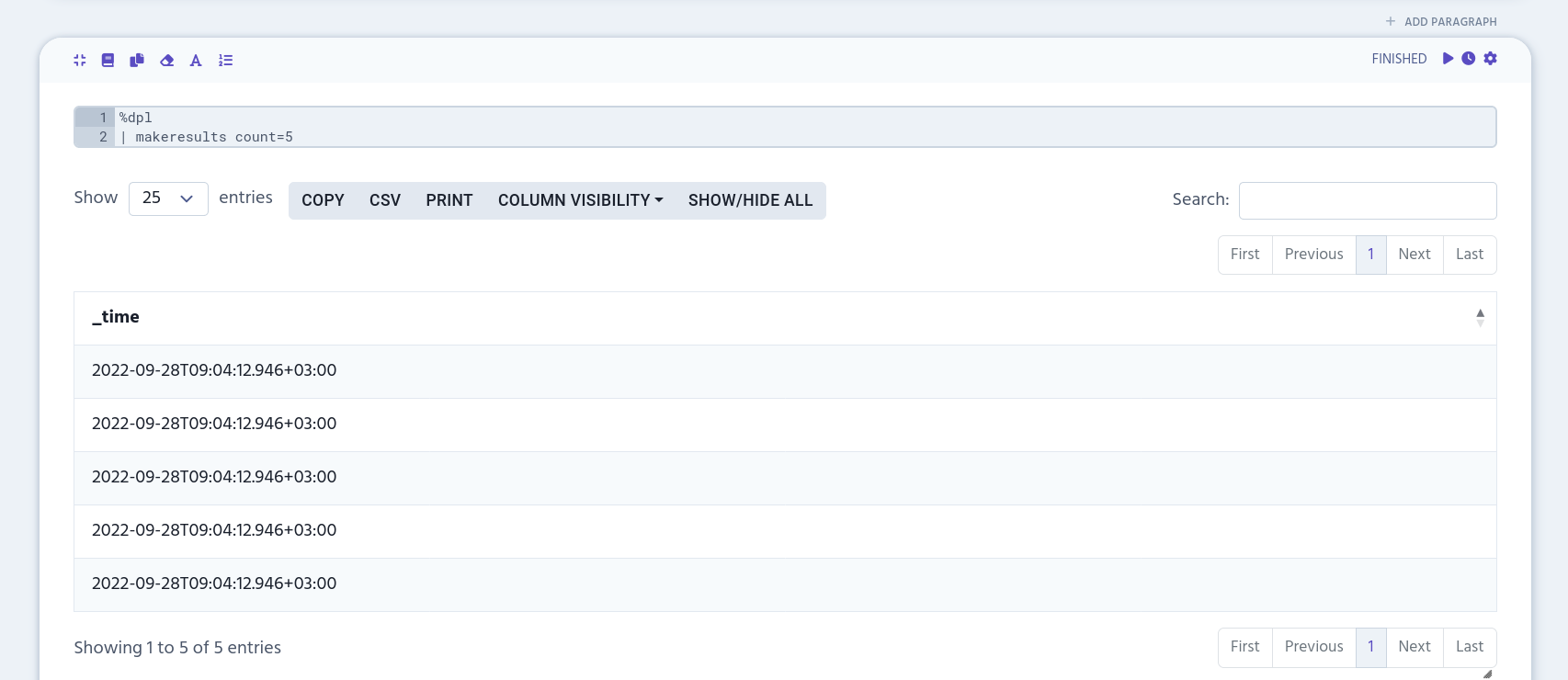
Task: Click the COPY button
Action: pyautogui.click(x=323, y=200)
